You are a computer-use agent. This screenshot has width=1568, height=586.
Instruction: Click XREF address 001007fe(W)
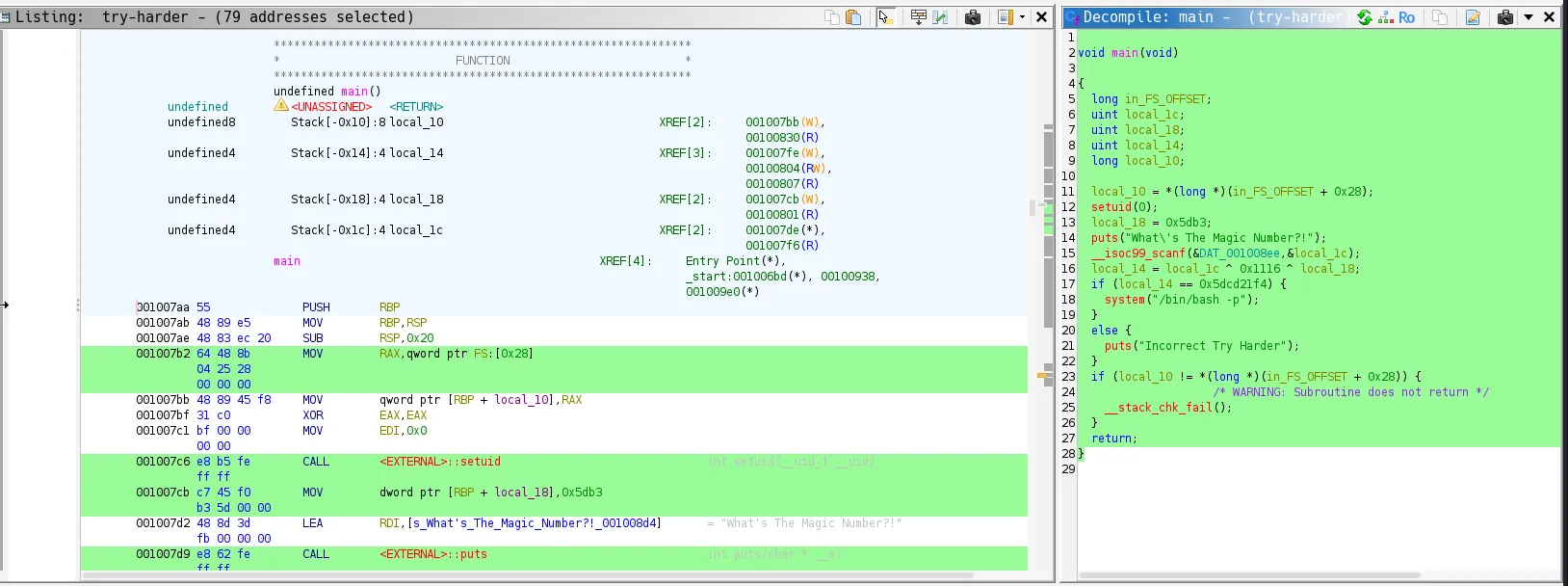[x=783, y=153]
